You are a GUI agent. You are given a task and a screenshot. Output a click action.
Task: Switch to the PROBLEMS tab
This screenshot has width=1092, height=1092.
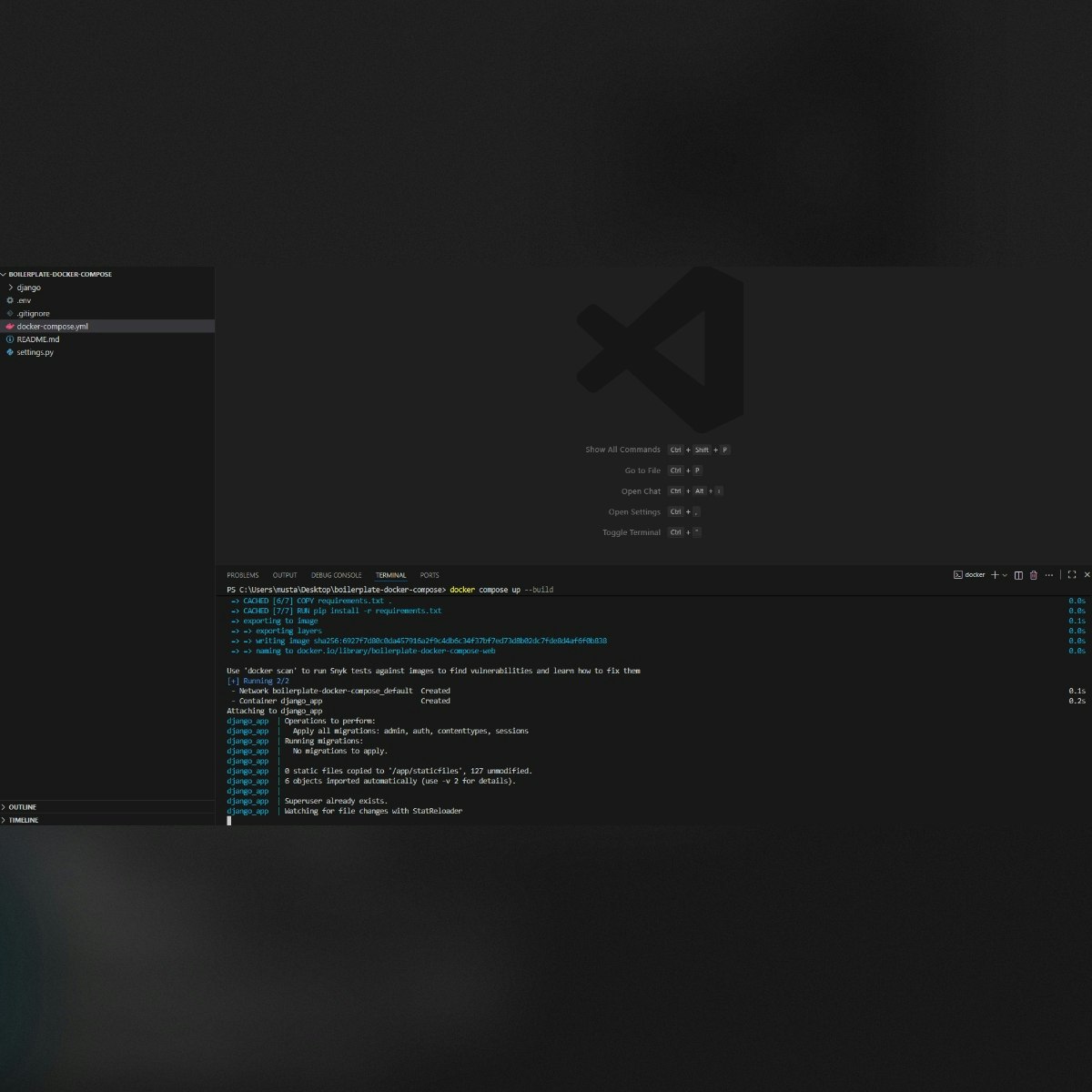click(242, 575)
